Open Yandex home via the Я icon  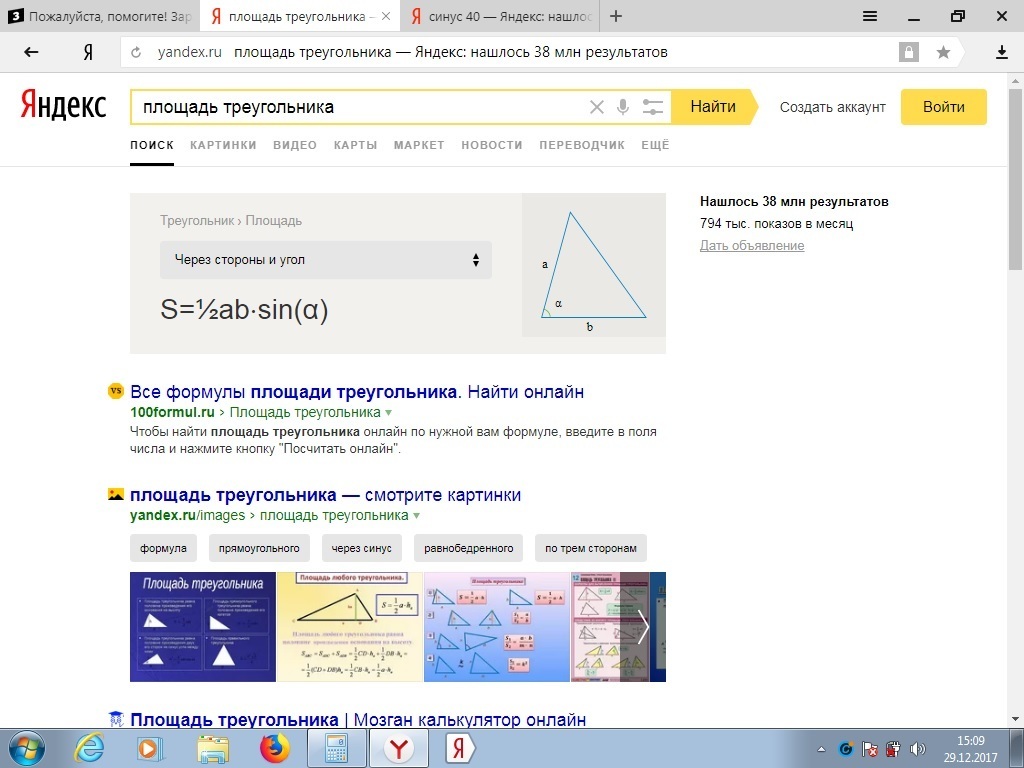(x=88, y=52)
